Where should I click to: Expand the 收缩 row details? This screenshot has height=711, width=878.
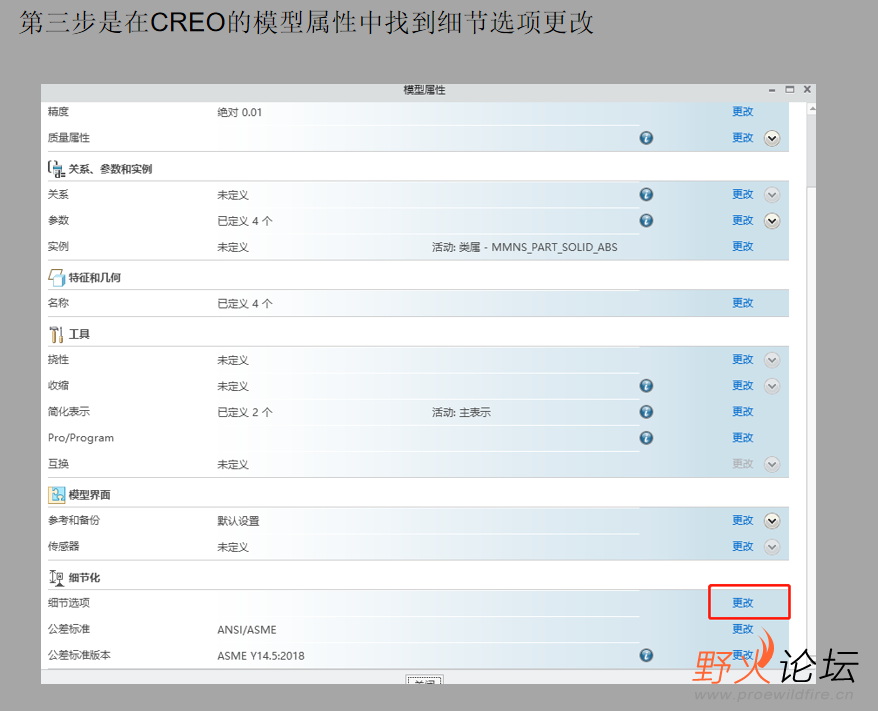(x=772, y=386)
